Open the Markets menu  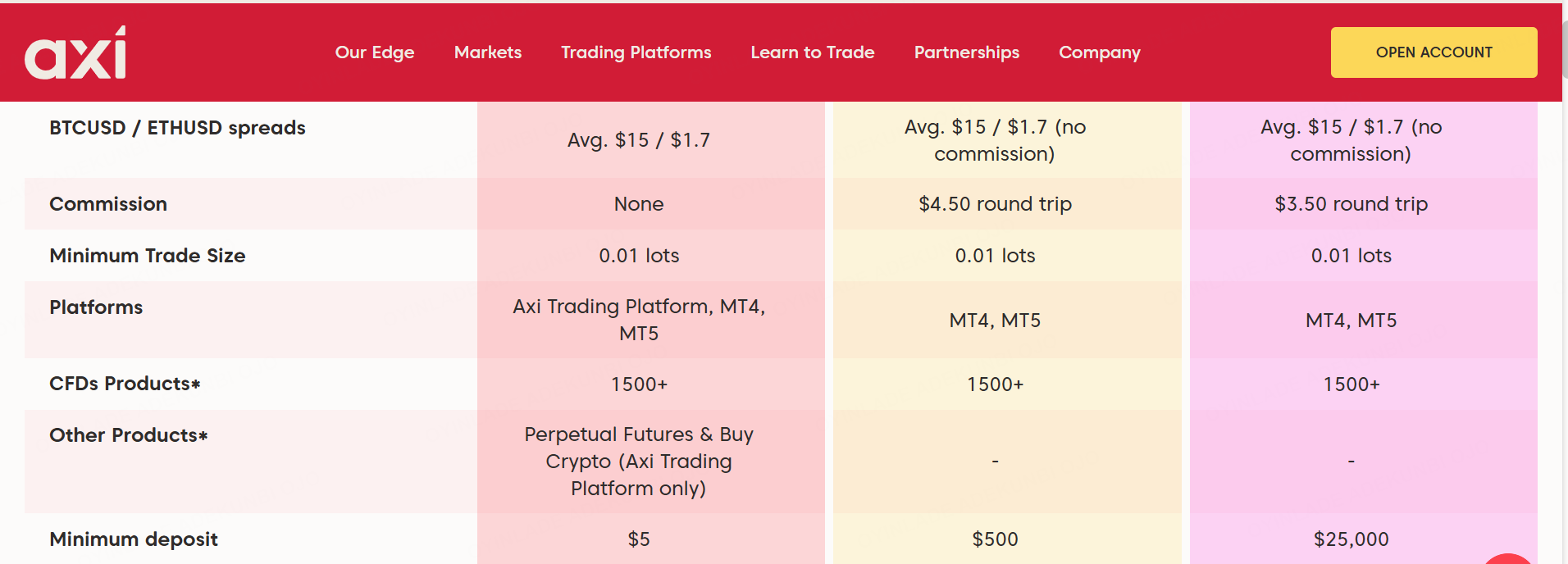coord(488,52)
